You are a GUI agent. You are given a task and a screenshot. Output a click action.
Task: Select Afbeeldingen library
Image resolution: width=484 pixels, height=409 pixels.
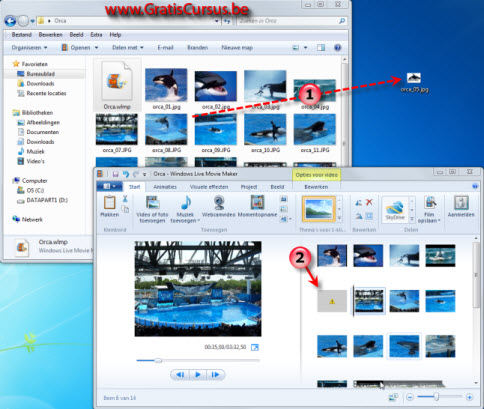(43, 122)
